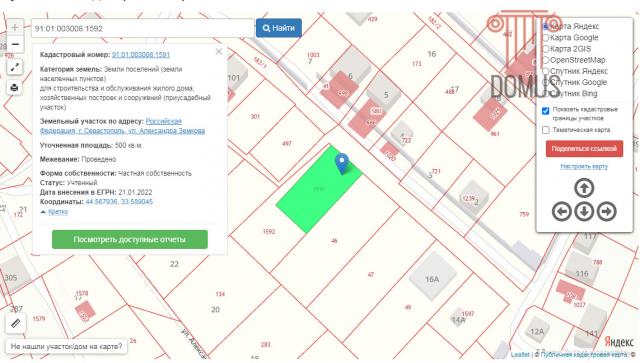Image resolution: width=640 pixels, height=363 pixels.
Task: Click the blue location pin marker
Action: [342, 163]
